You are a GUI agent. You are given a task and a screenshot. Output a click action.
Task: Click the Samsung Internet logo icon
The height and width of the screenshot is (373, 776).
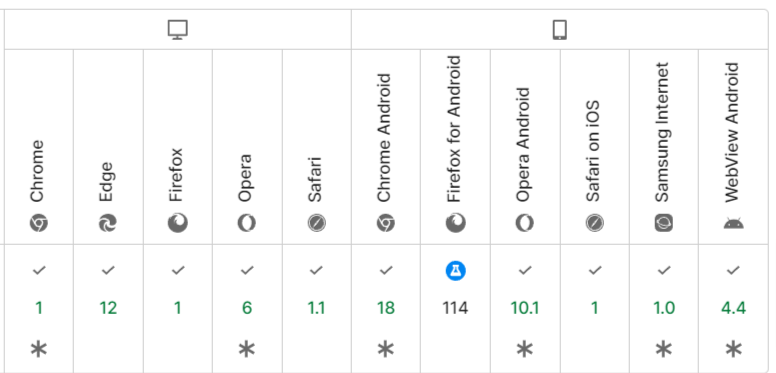coord(664,224)
